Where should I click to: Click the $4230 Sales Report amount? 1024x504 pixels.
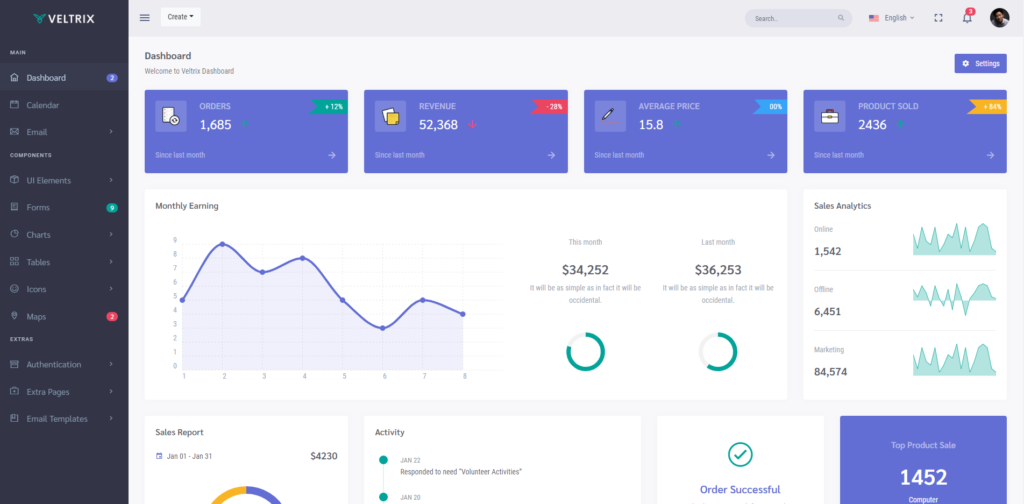click(x=324, y=456)
